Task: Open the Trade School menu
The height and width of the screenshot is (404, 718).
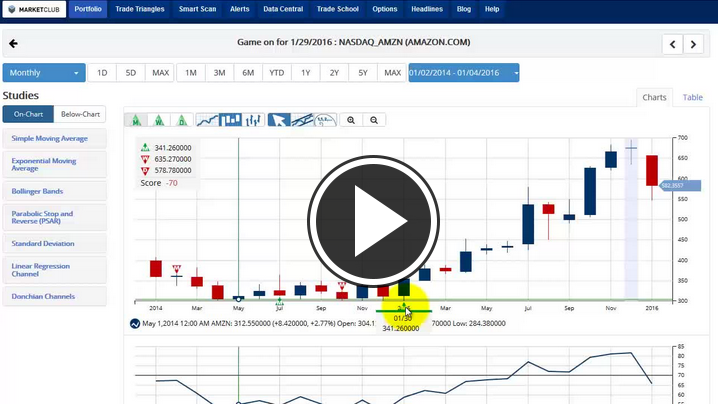Action: coord(337,9)
